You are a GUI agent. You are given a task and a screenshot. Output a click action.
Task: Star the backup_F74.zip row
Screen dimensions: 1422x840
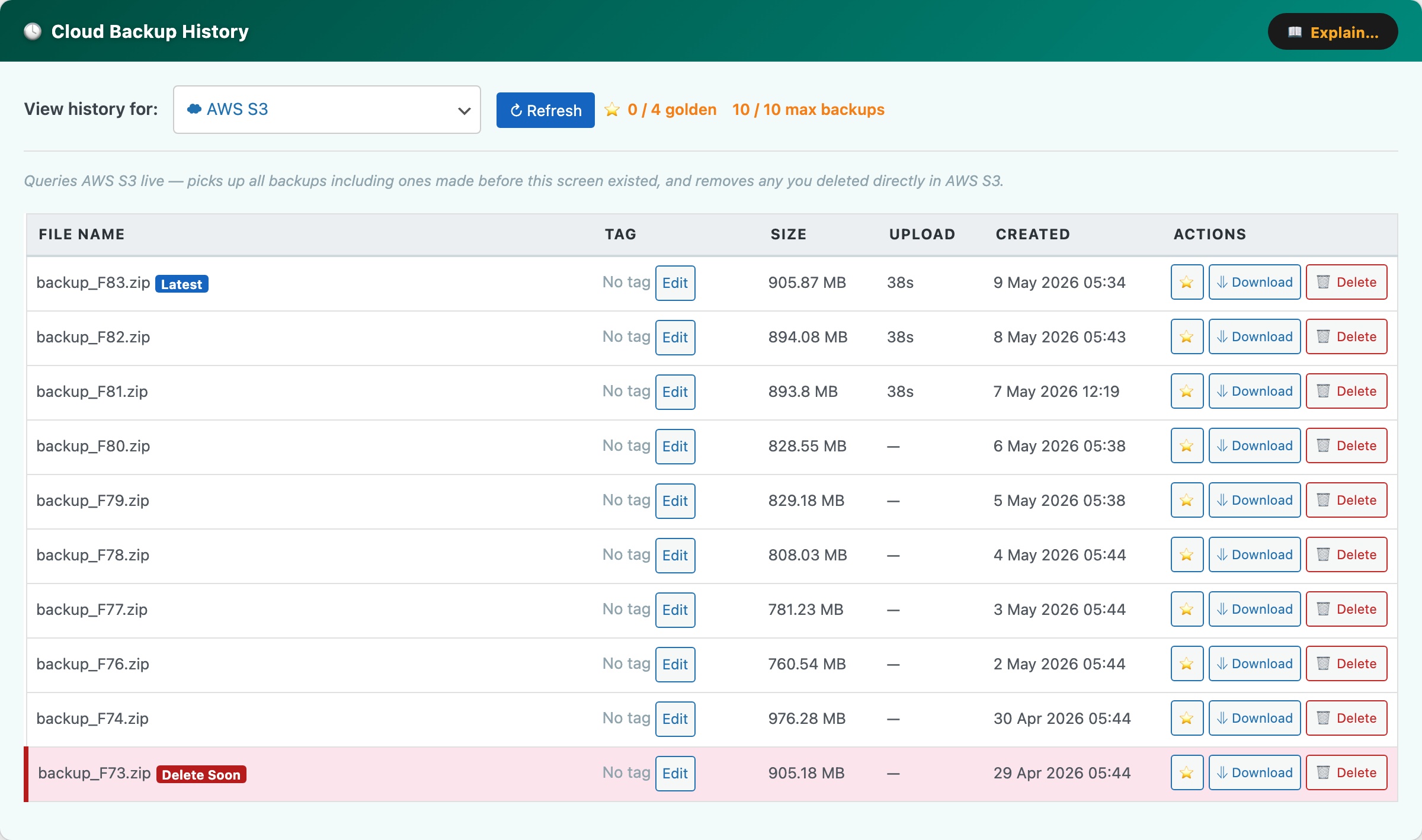1187,719
